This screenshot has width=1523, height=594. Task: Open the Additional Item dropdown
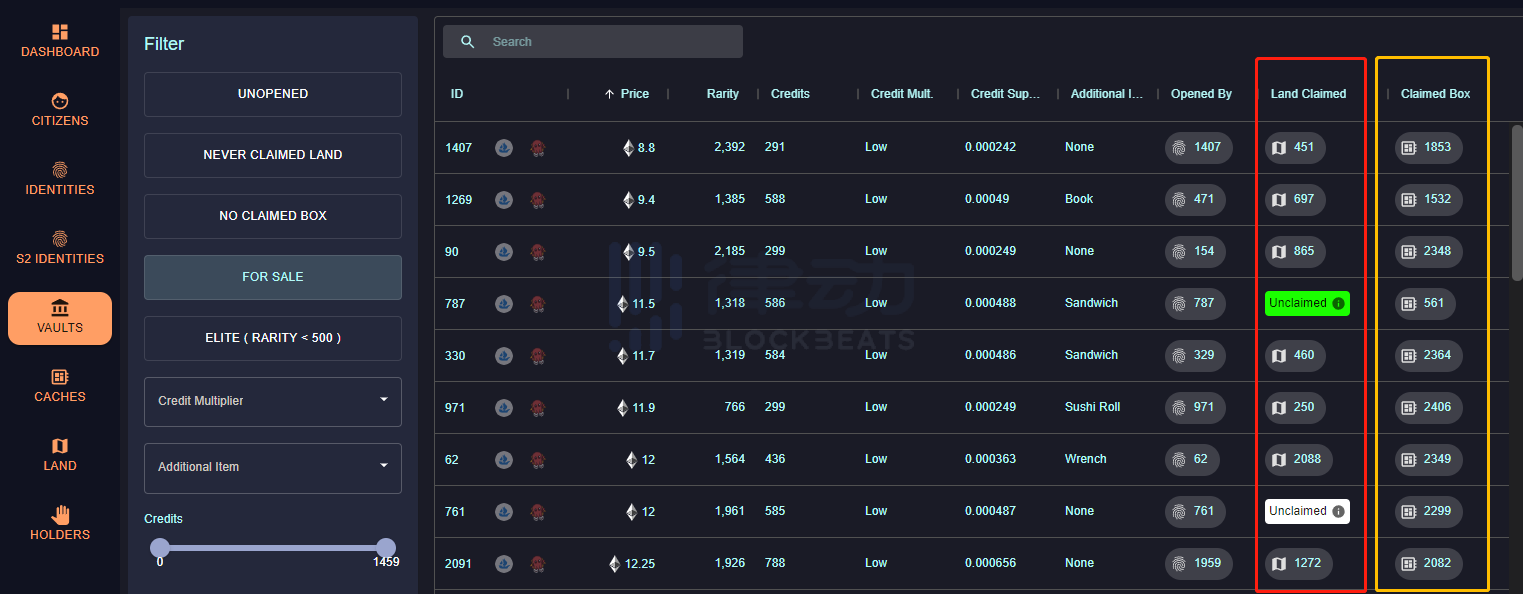[x=273, y=467]
